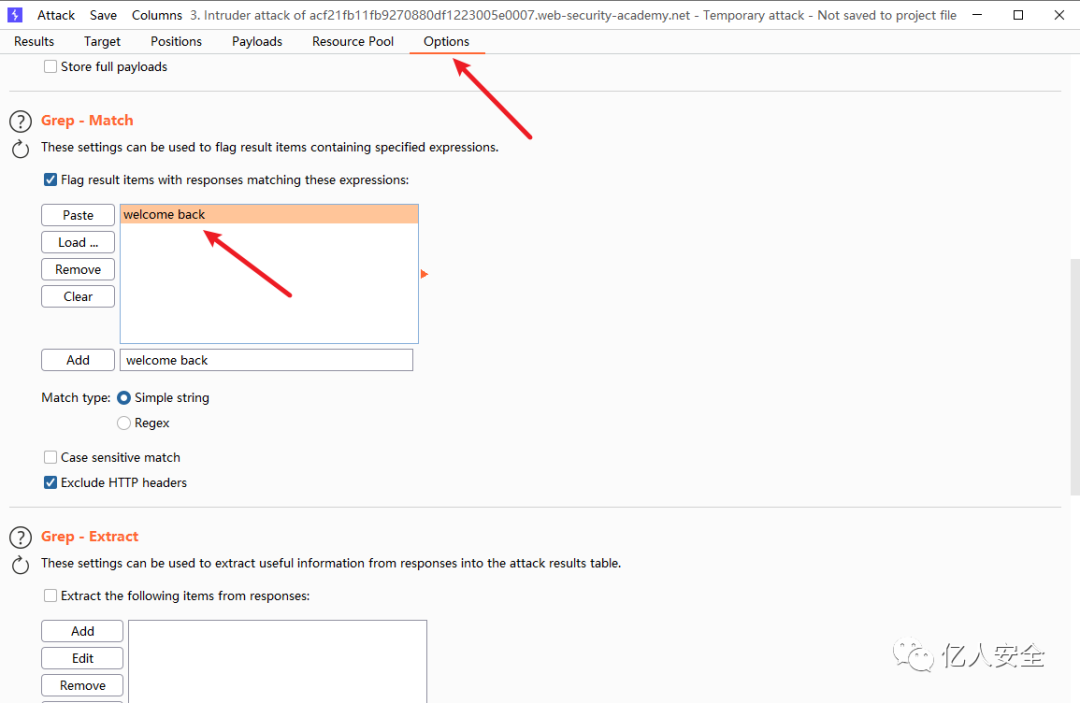Viewport: 1080px width, 703px height.
Task: Enable Extract the following items from responses
Action: [x=50, y=596]
